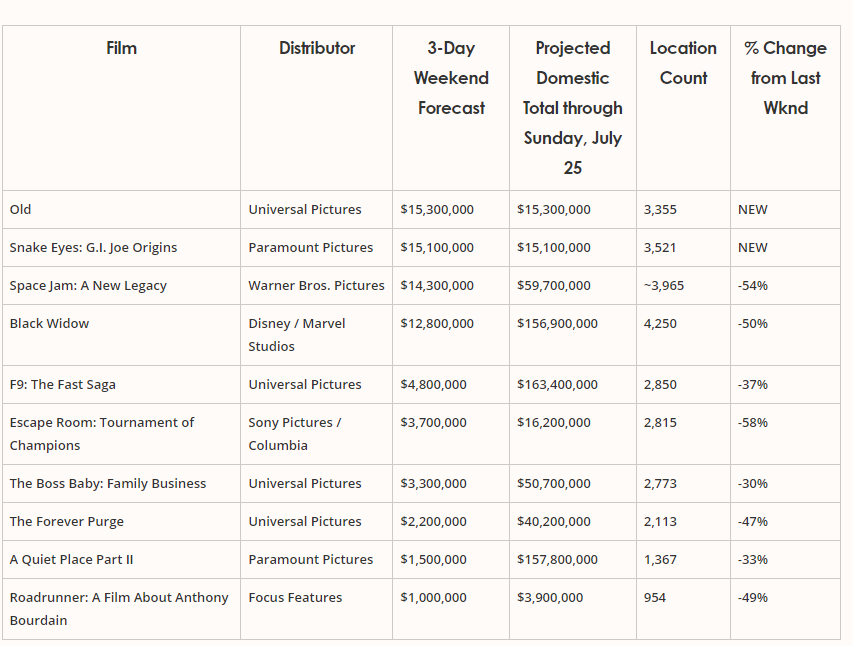Click the Film column header
The width and height of the screenshot is (853, 646).
[121, 48]
